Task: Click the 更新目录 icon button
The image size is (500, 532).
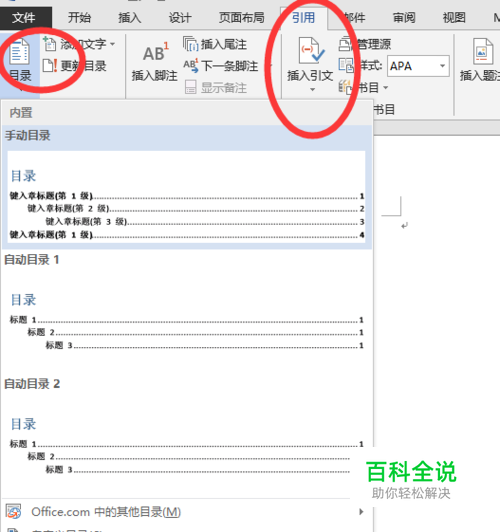Action: (50, 66)
